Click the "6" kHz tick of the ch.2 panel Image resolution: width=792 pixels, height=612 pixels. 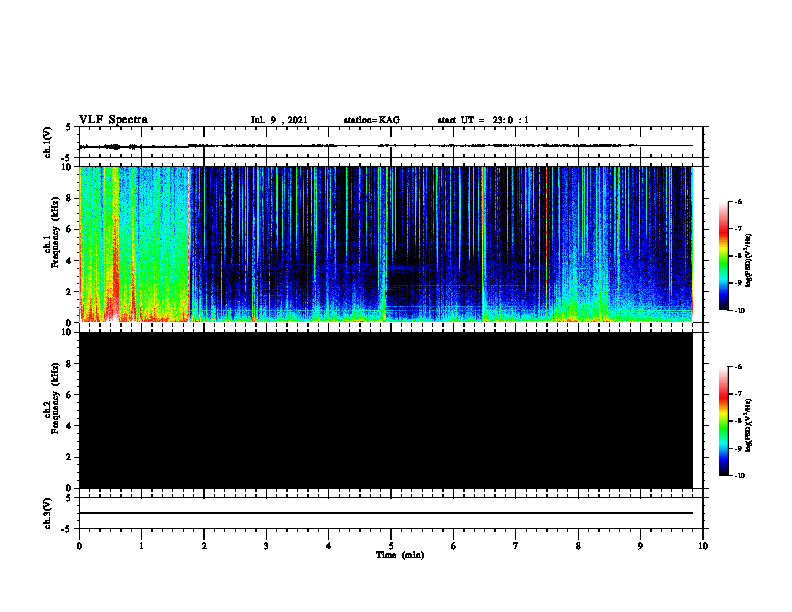click(x=70, y=395)
